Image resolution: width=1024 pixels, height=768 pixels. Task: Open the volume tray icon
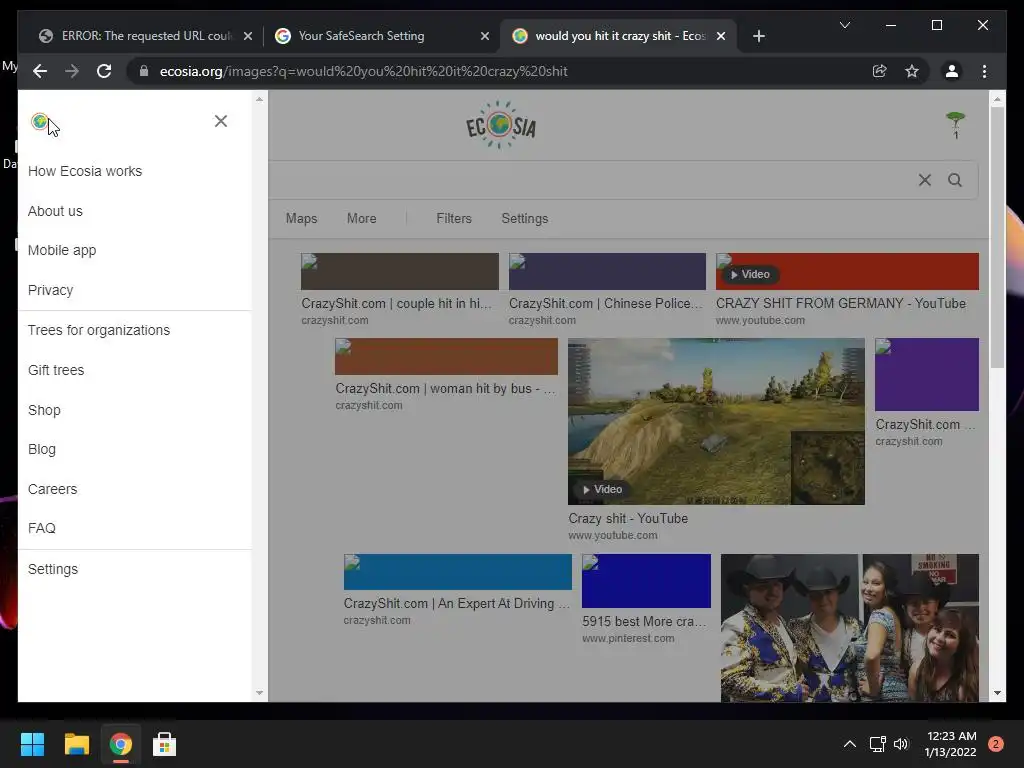[901, 744]
